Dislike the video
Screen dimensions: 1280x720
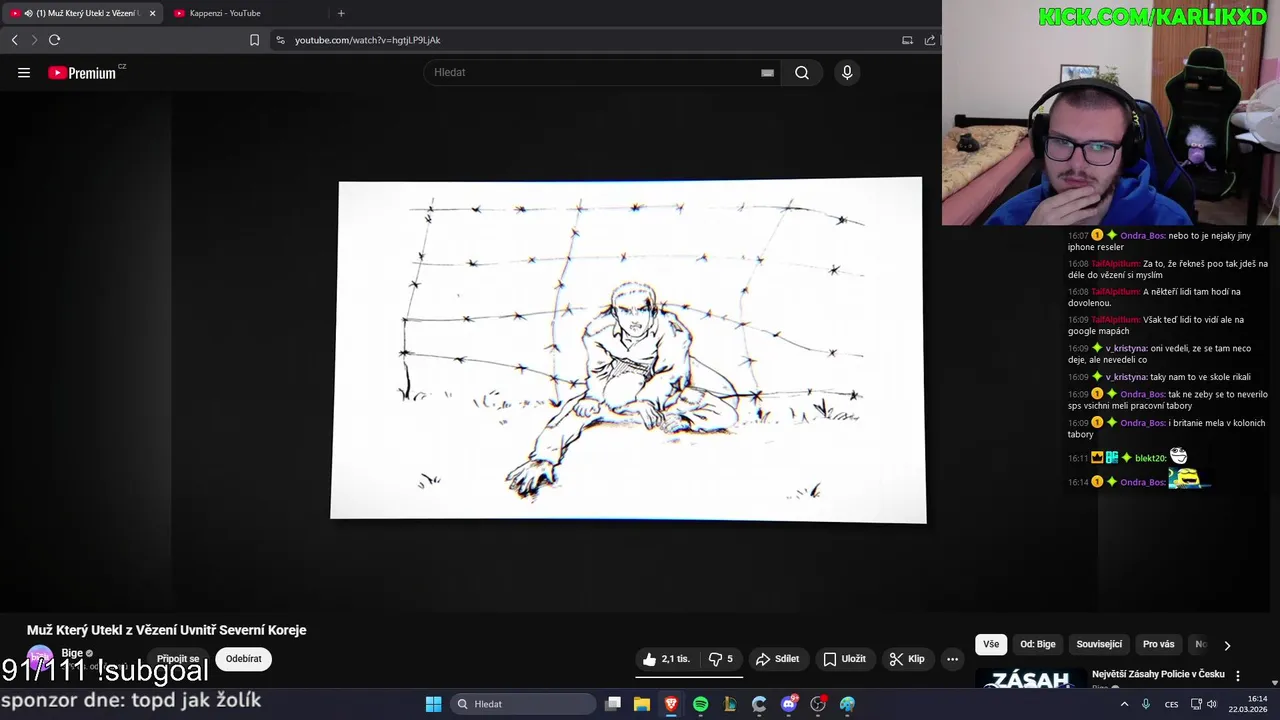[721, 659]
